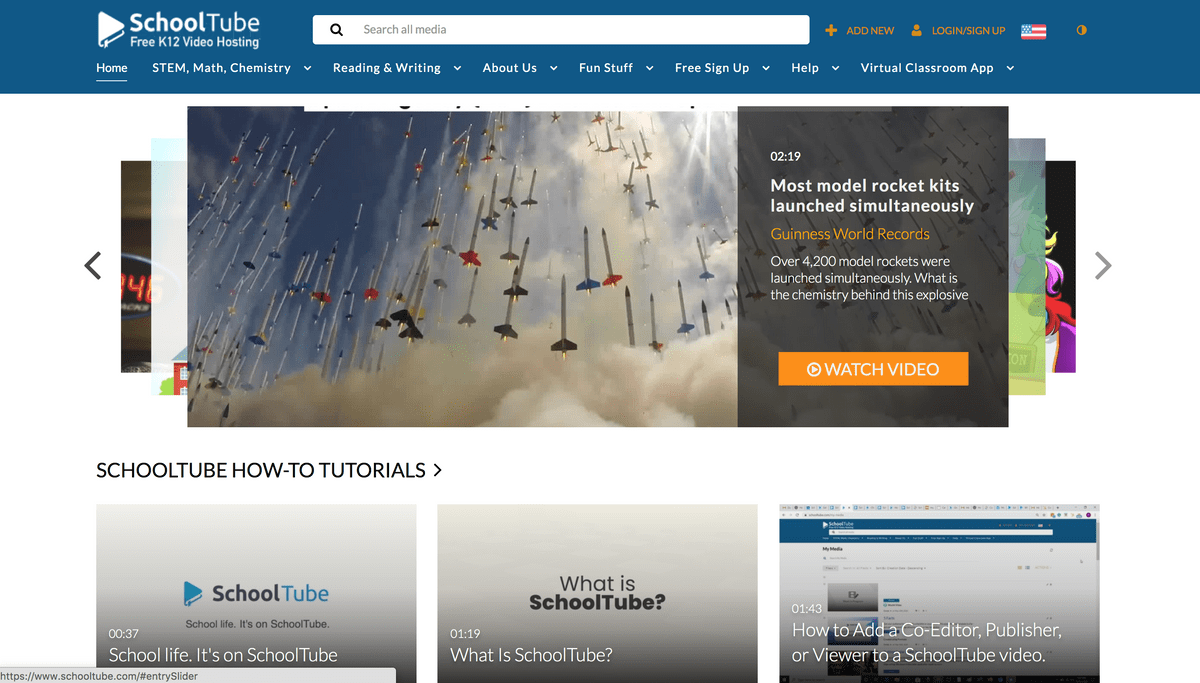Open the Add a Co-Editor tutorial thumbnail
This screenshot has width=1200, height=683.
tap(939, 593)
